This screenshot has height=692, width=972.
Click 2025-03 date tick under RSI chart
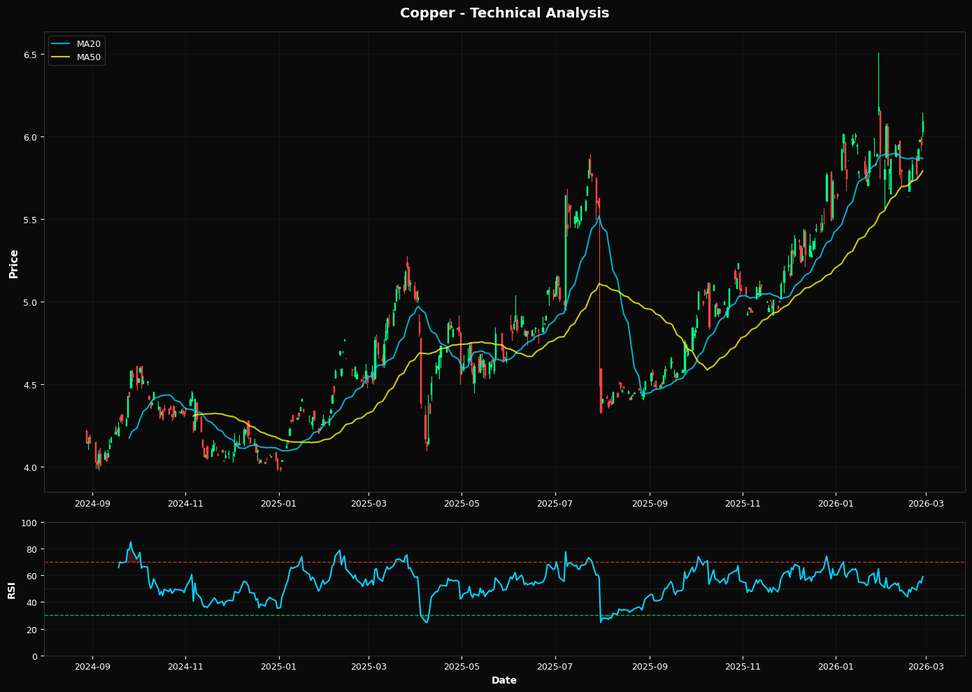[369, 667]
